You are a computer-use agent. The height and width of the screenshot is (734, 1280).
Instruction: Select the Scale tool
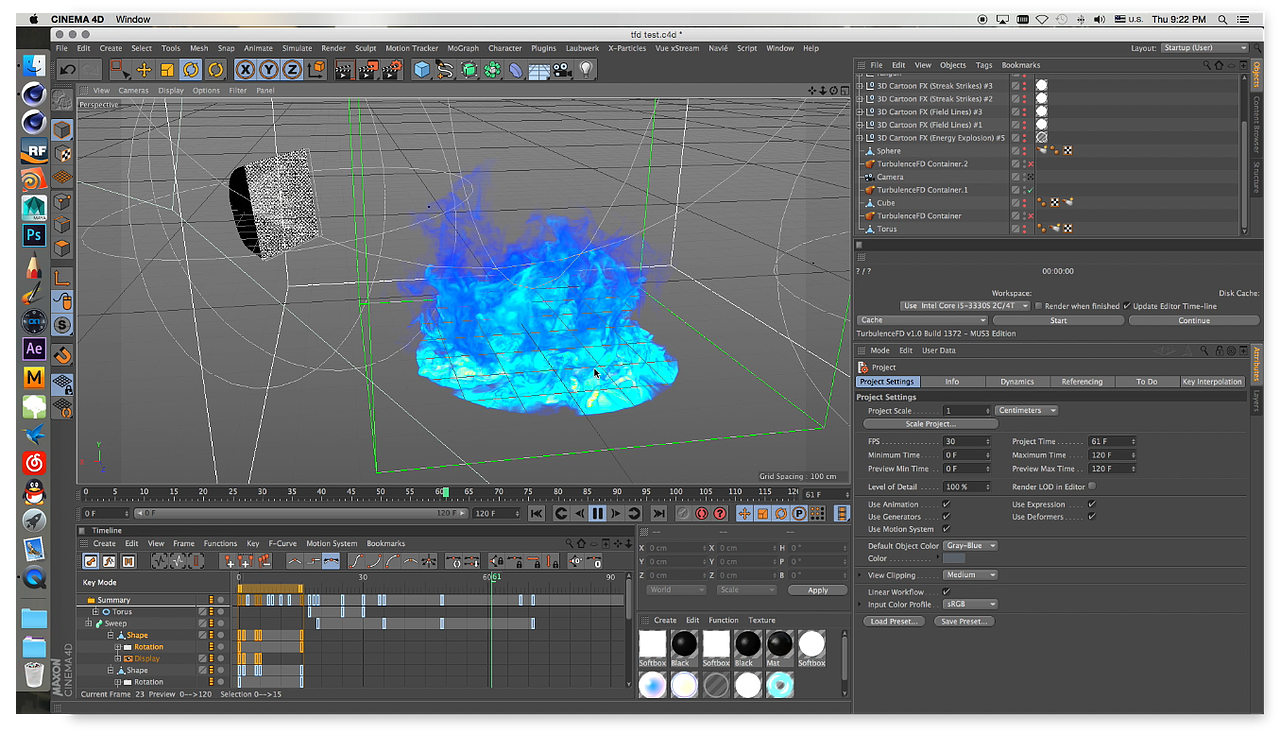point(167,69)
